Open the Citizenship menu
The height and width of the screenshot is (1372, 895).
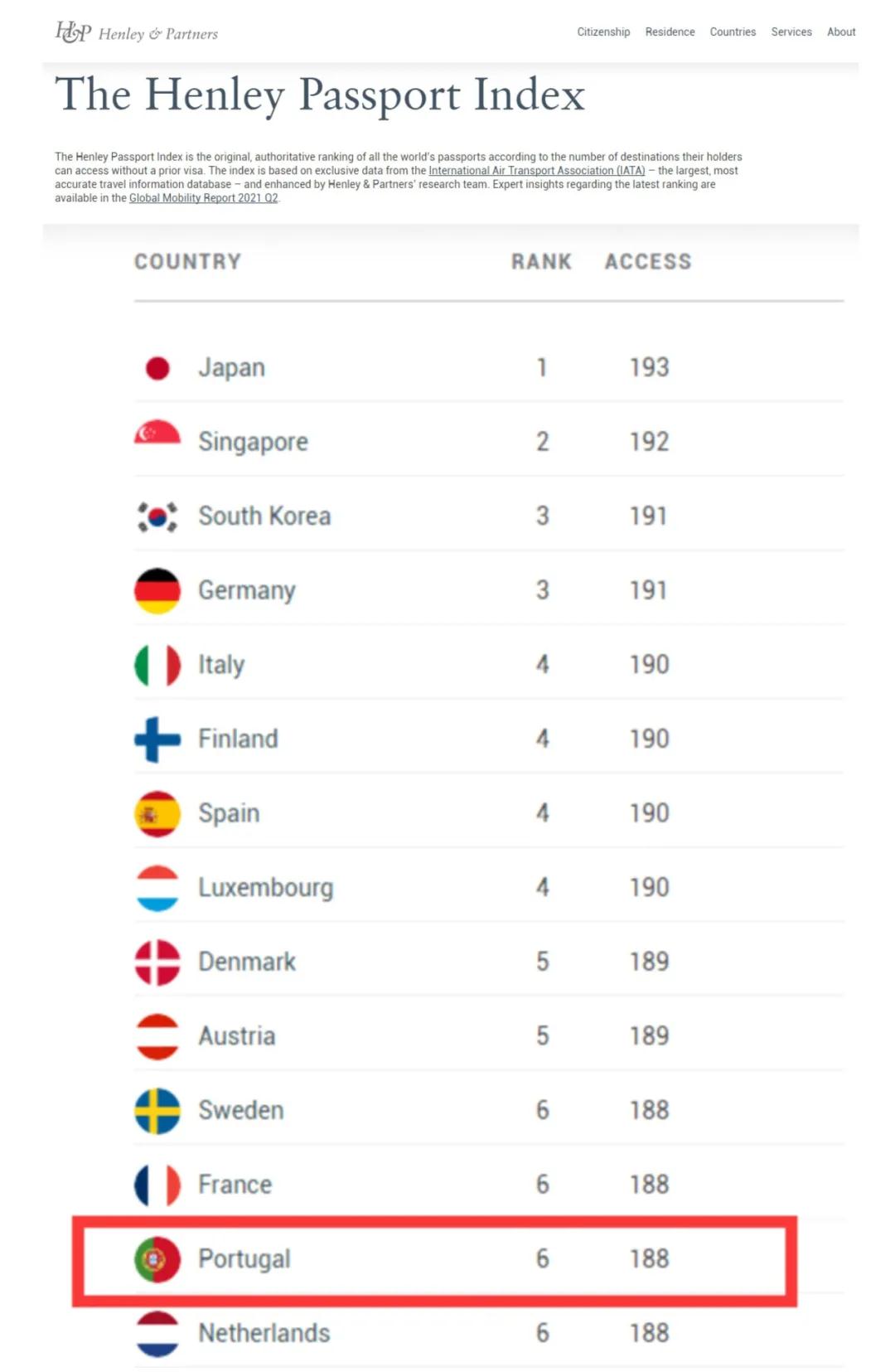tap(603, 32)
